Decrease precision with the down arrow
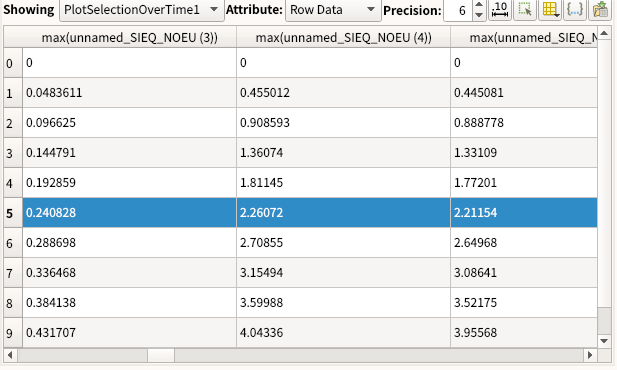This screenshot has width=617, height=370. [x=478, y=15]
